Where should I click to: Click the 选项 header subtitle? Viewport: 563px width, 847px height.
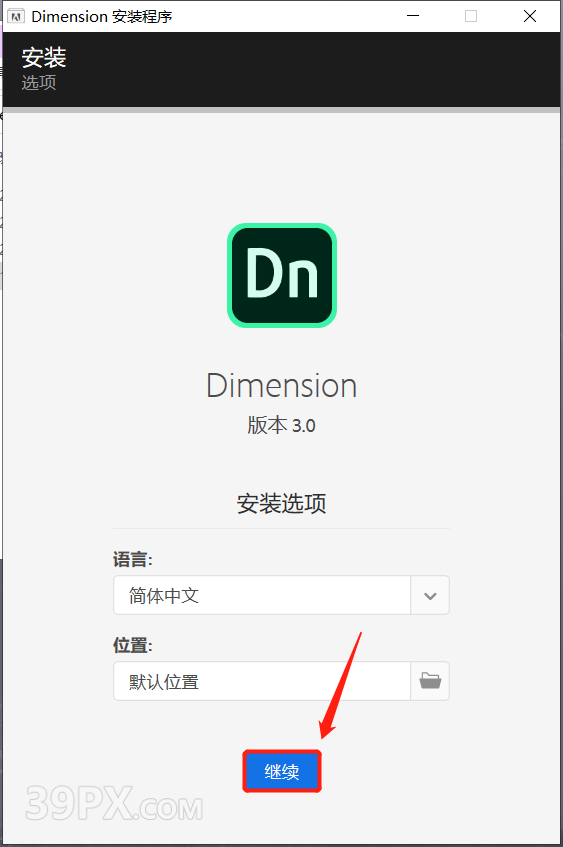click(39, 83)
